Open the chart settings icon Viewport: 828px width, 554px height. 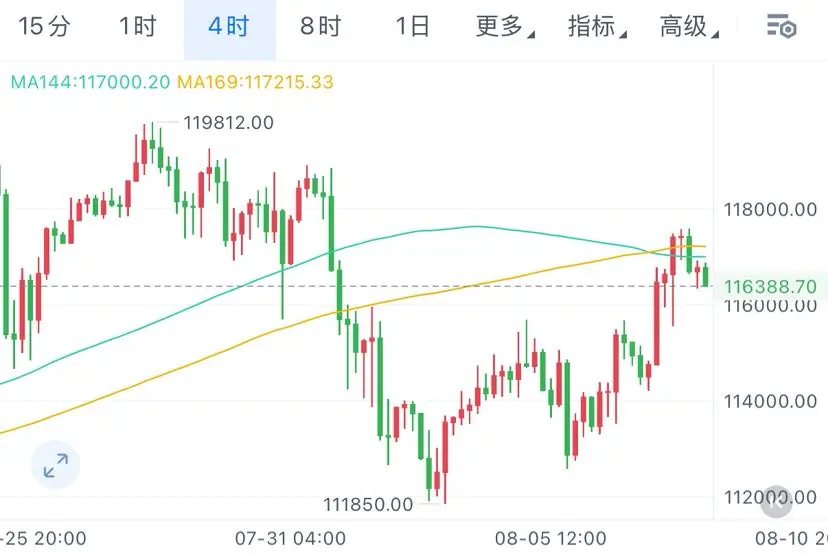tap(781, 26)
